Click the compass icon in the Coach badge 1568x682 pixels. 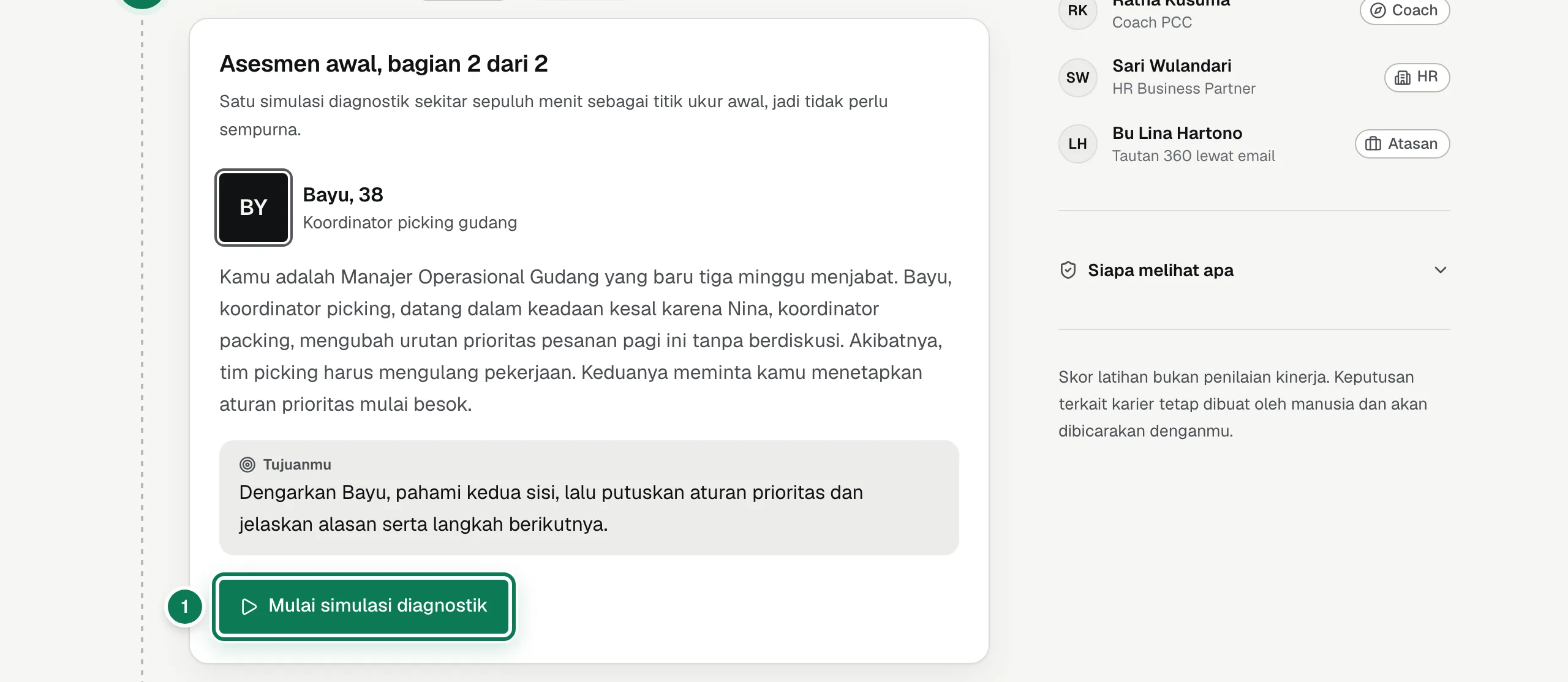(1378, 10)
